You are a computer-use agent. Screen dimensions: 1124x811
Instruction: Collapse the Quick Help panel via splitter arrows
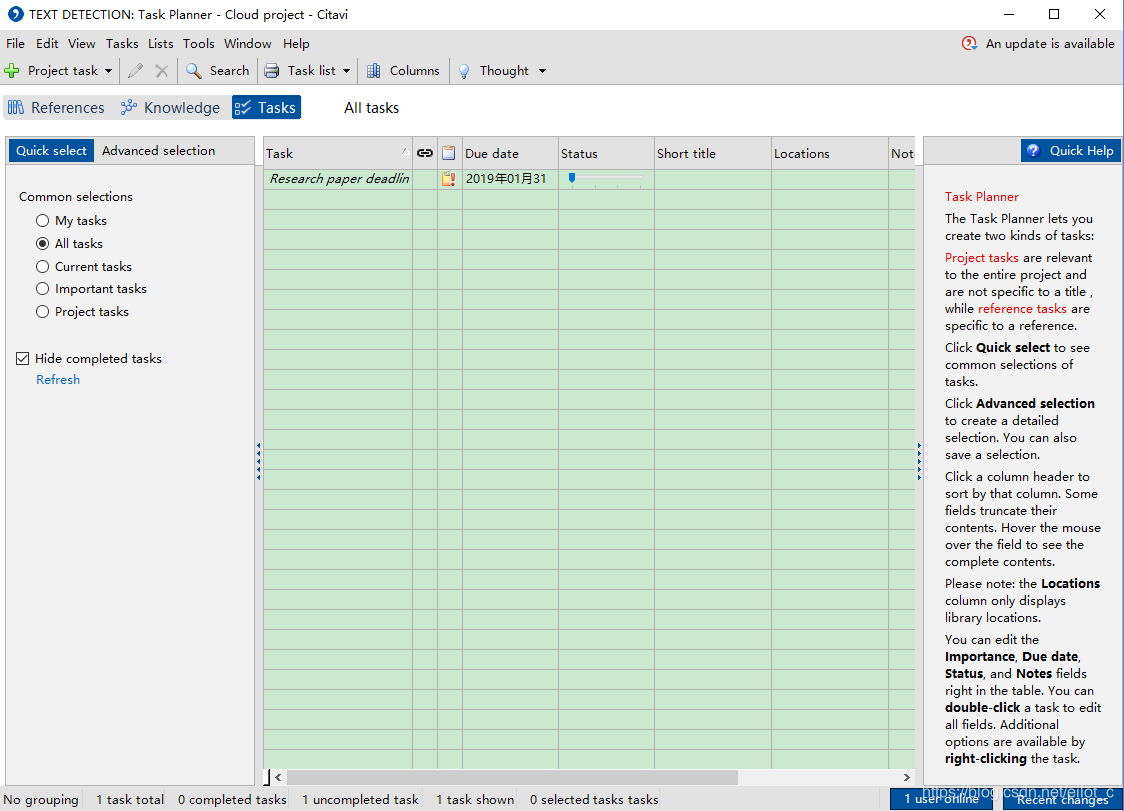point(919,462)
